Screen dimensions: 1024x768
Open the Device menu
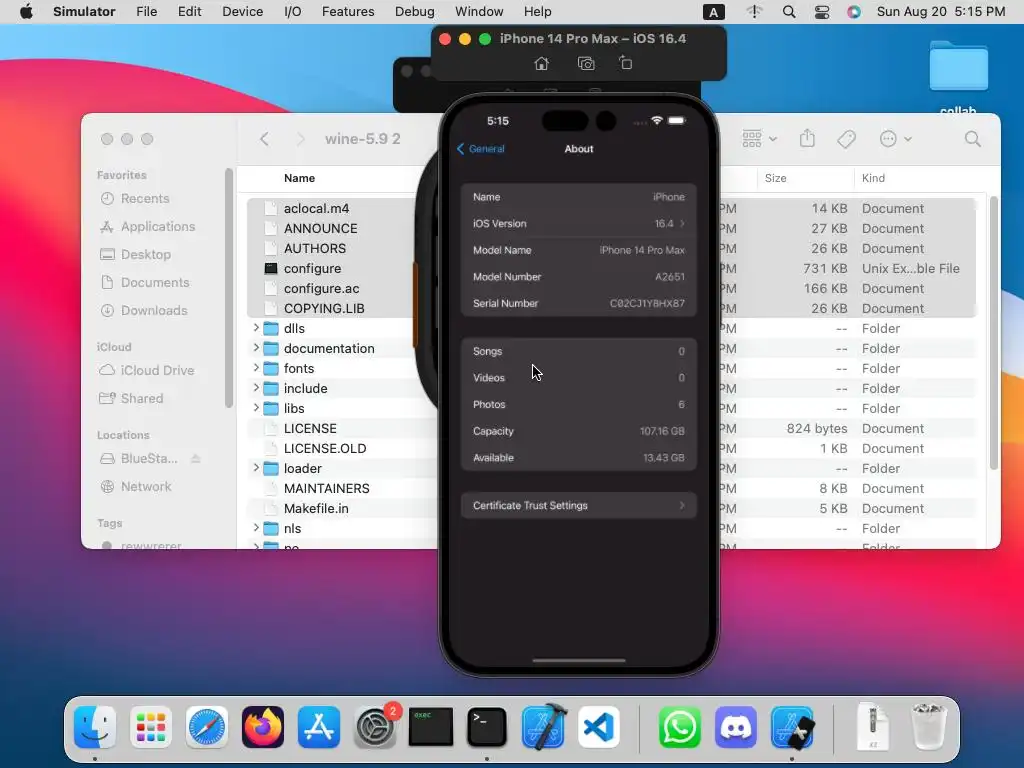pos(242,12)
